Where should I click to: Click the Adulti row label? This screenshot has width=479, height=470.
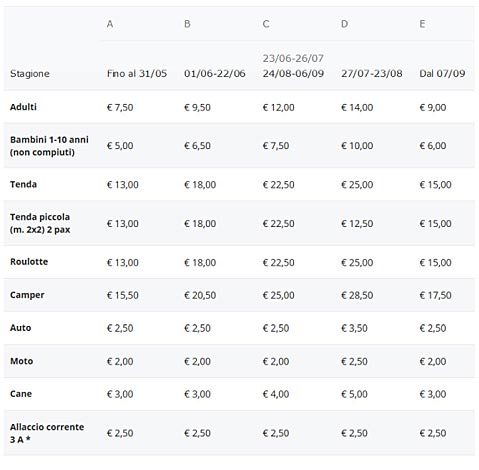point(23,107)
